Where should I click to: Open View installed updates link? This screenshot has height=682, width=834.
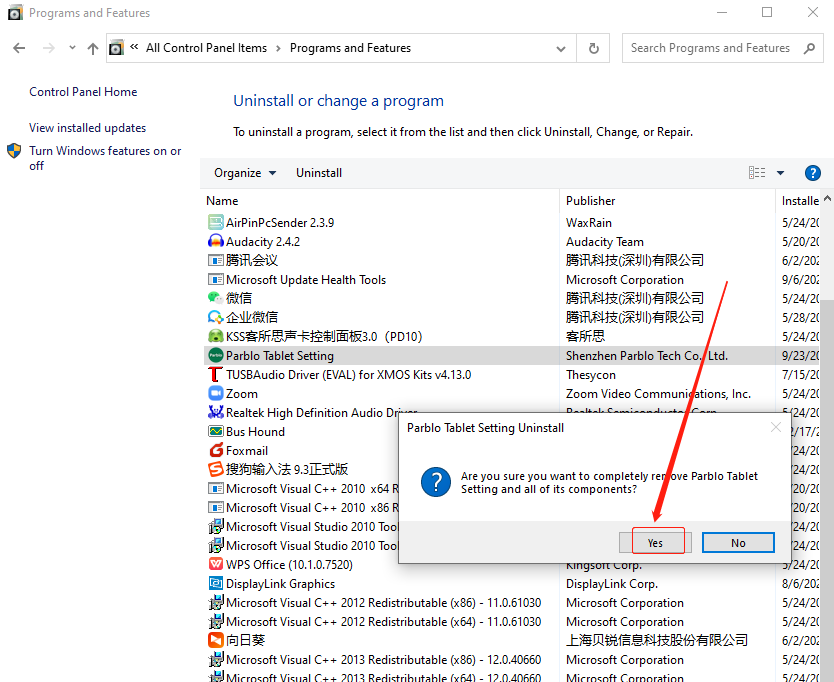[87, 128]
